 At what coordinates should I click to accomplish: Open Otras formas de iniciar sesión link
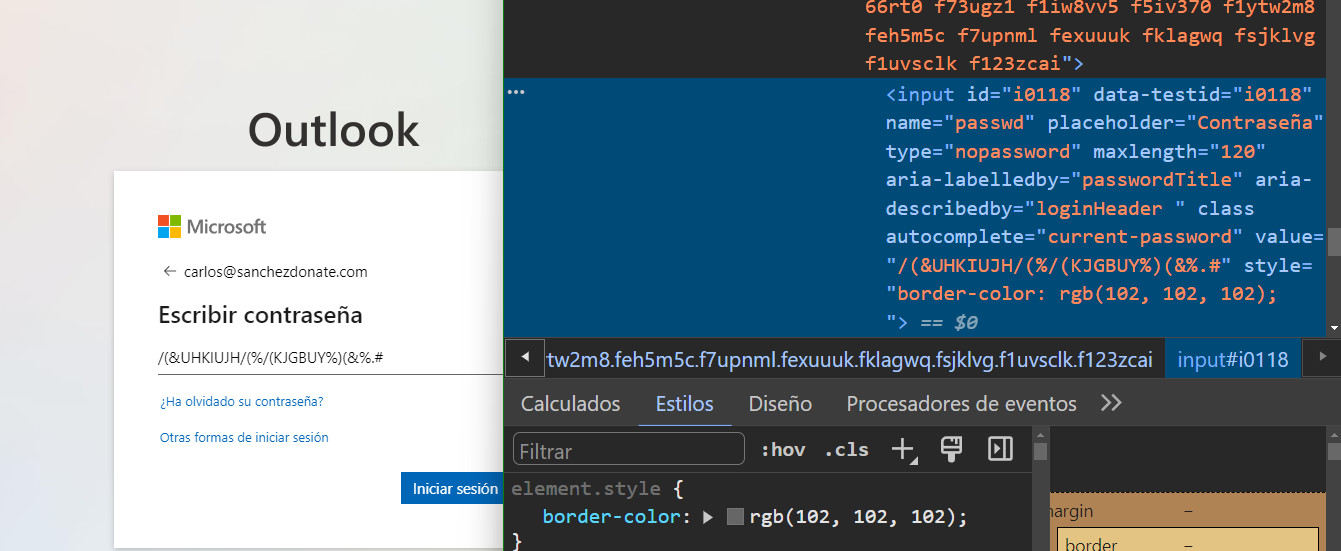click(x=244, y=438)
